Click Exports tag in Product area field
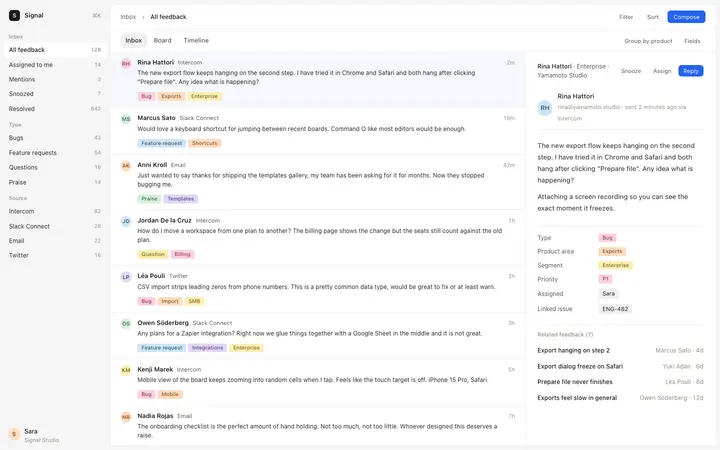 tap(612, 252)
